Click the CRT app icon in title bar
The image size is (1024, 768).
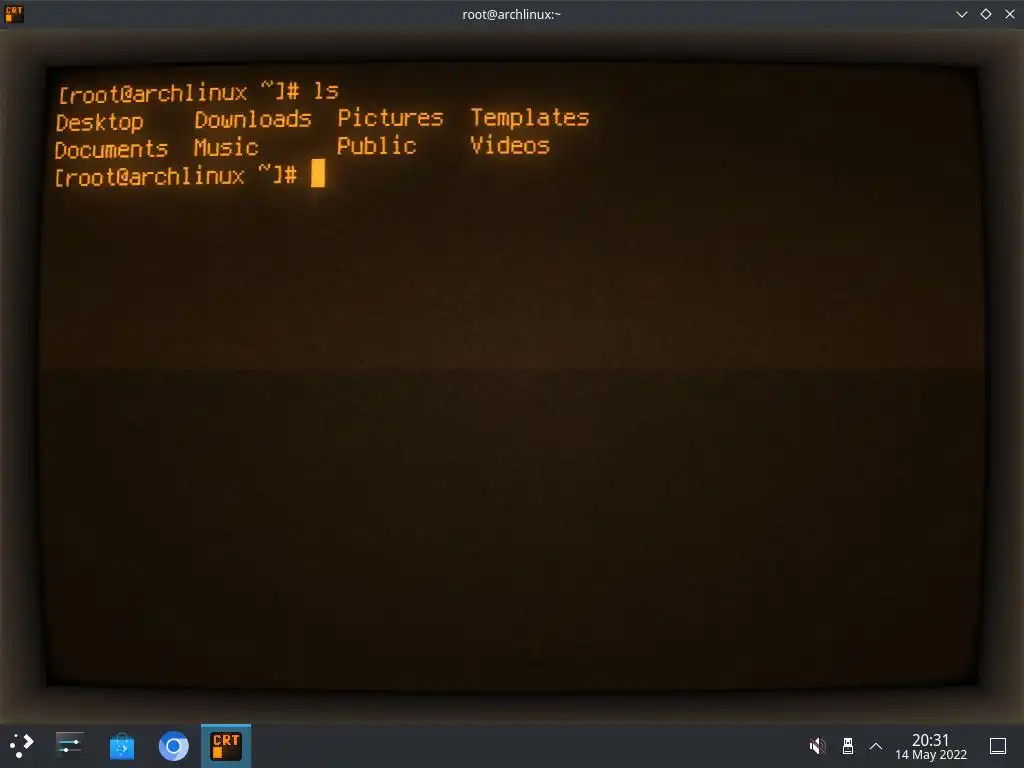click(x=14, y=14)
